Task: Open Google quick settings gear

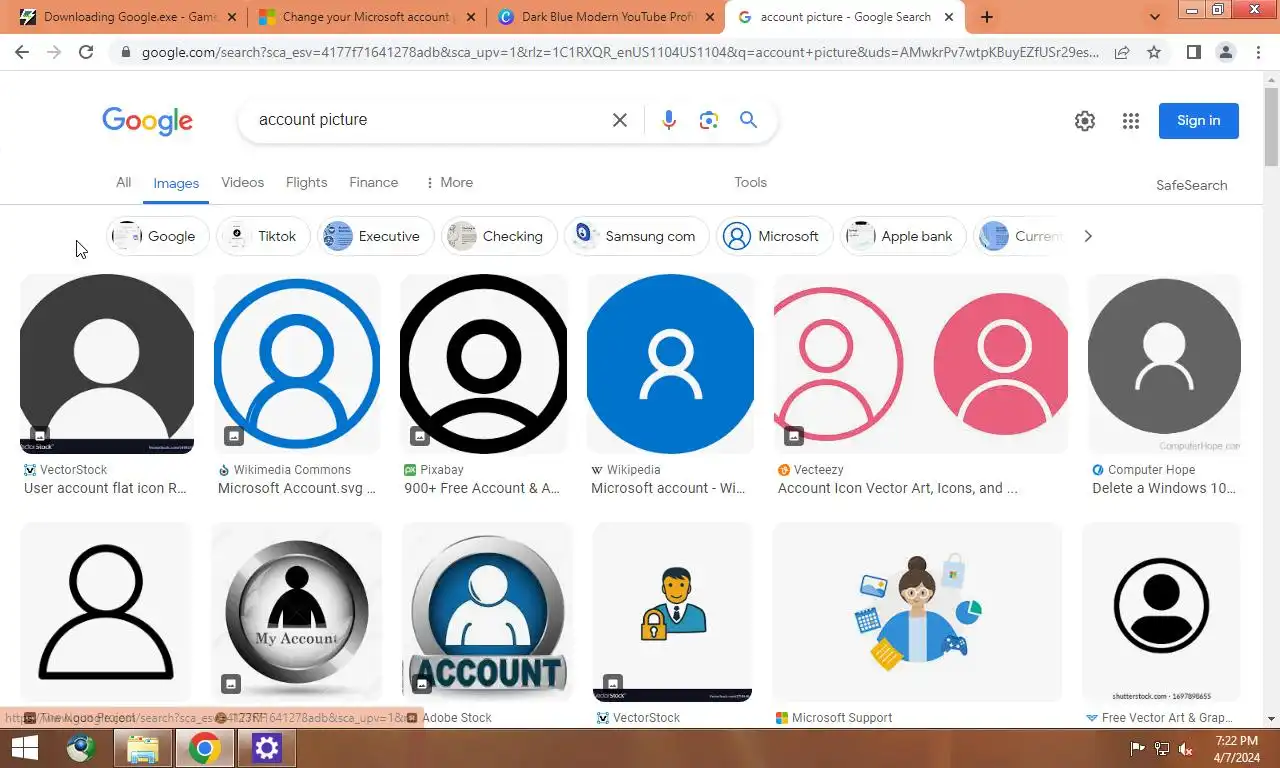Action: (x=1085, y=121)
